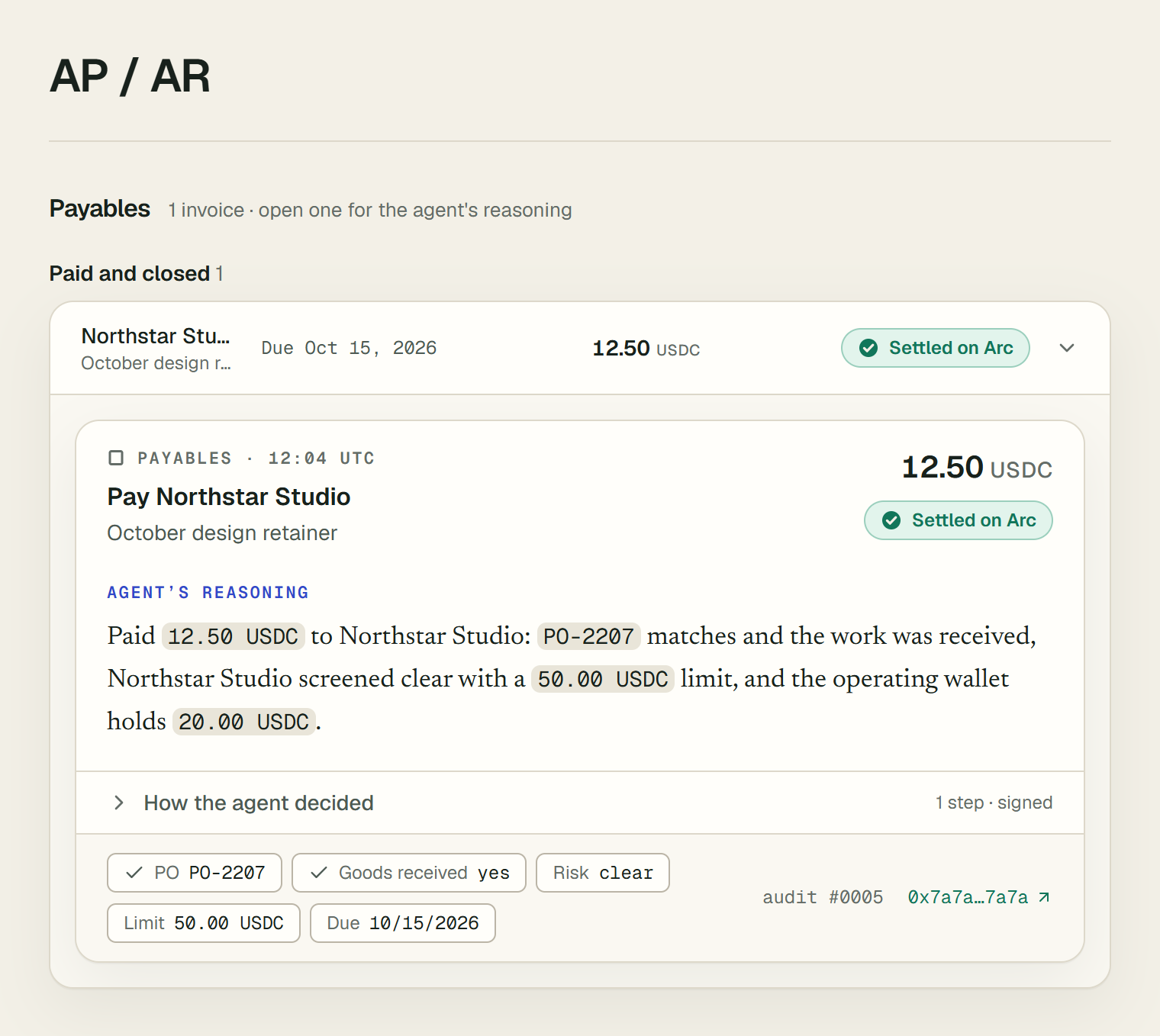Click the Due 10/15/2026 chip

pos(403,923)
